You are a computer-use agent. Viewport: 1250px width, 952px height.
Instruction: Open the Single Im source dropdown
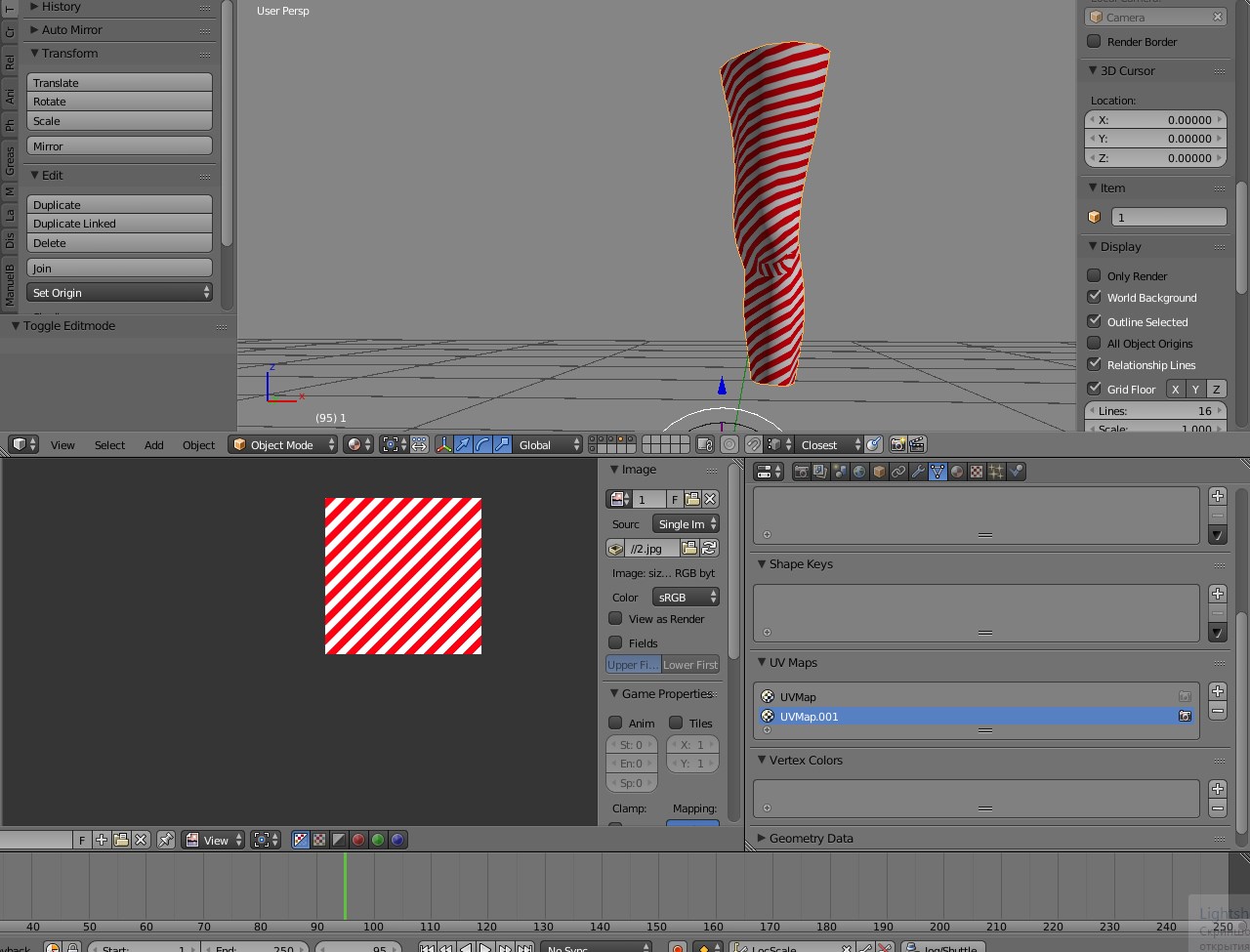click(x=686, y=523)
